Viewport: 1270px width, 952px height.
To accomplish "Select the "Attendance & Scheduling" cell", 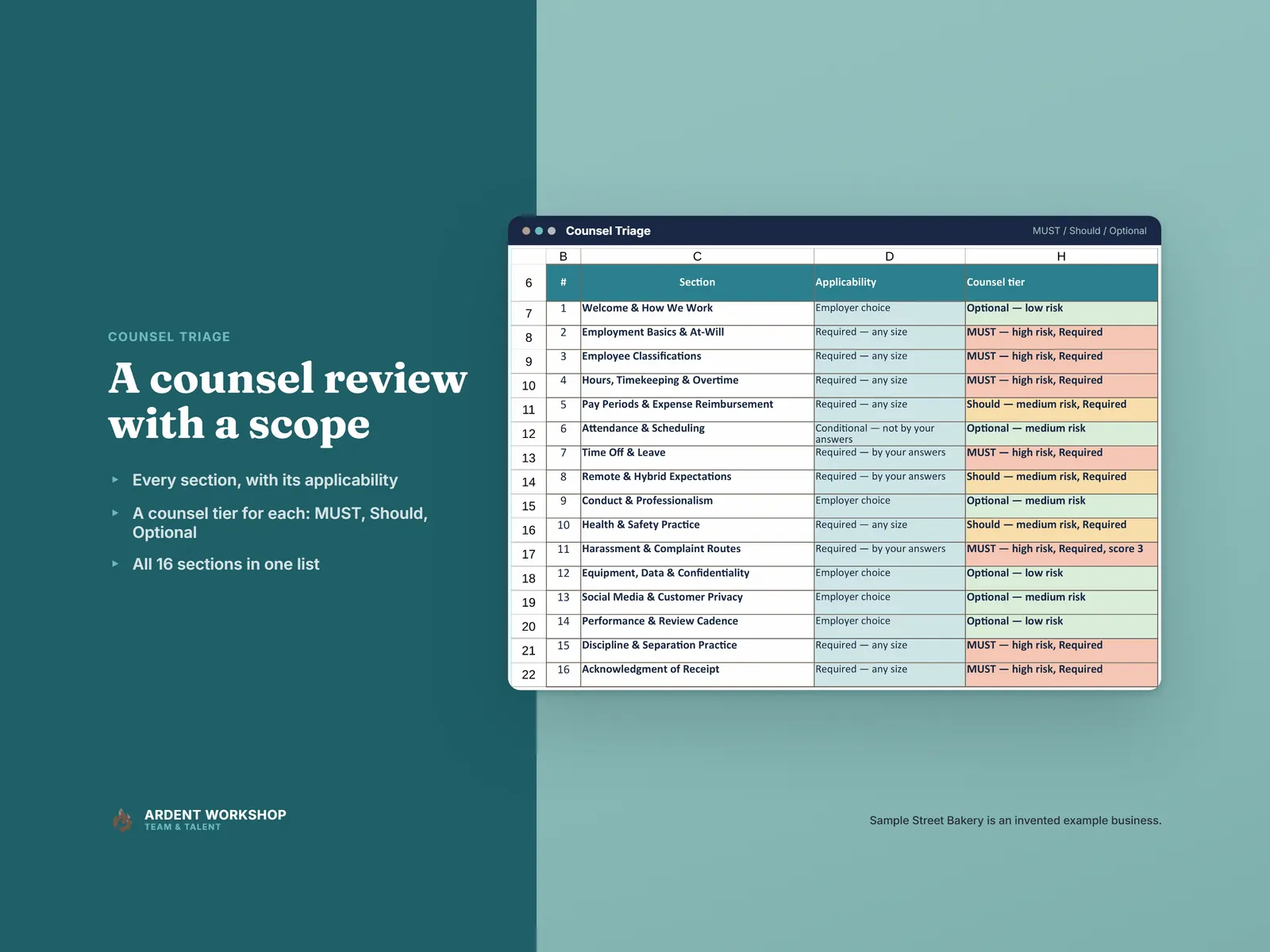I will point(697,434).
